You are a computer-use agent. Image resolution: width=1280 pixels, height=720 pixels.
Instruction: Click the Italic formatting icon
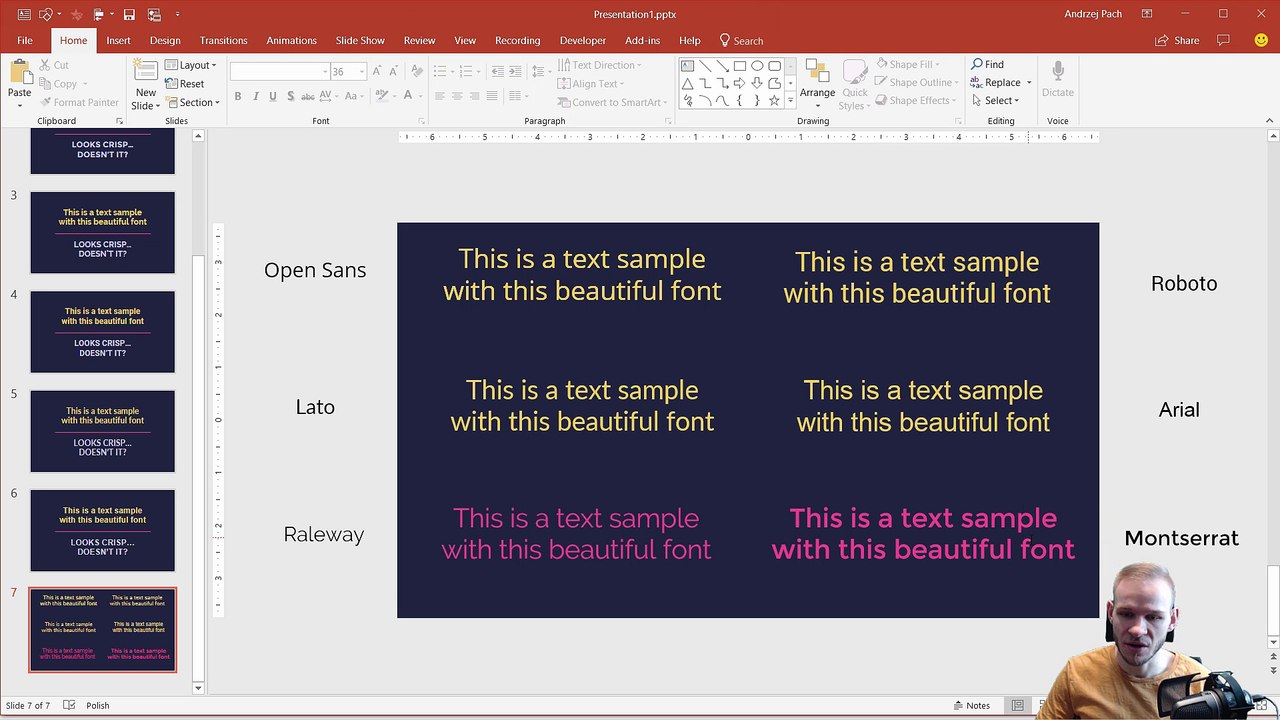pos(256,96)
